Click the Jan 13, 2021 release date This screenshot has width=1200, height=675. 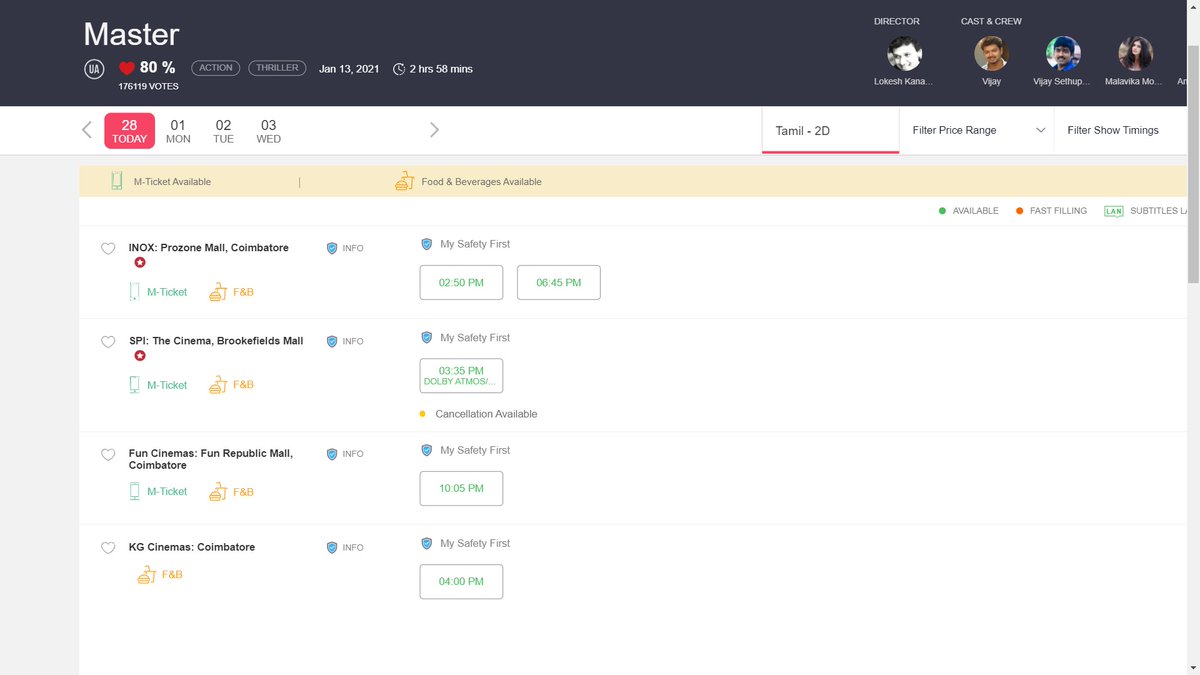[349, 69]
